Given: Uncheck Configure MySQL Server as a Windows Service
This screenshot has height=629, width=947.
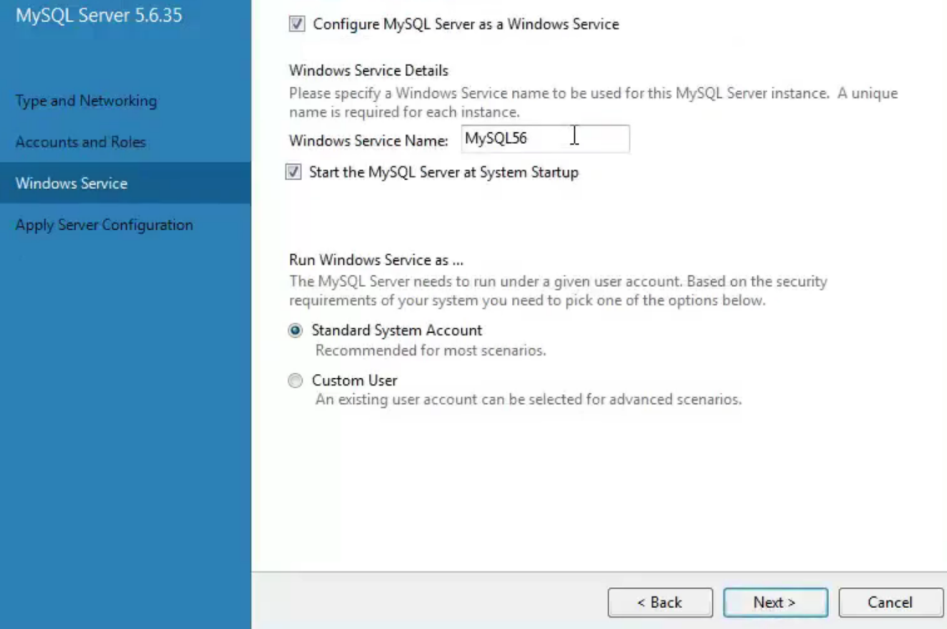Looking at the screenshot, I should [297, 24].
